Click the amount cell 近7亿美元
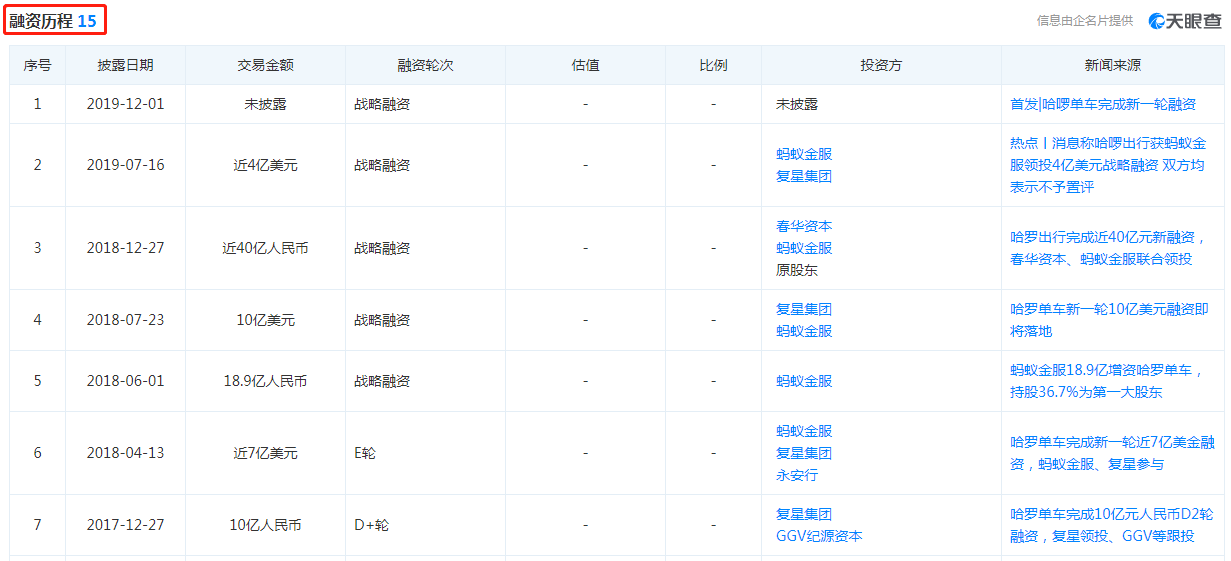 pos(265,453)
